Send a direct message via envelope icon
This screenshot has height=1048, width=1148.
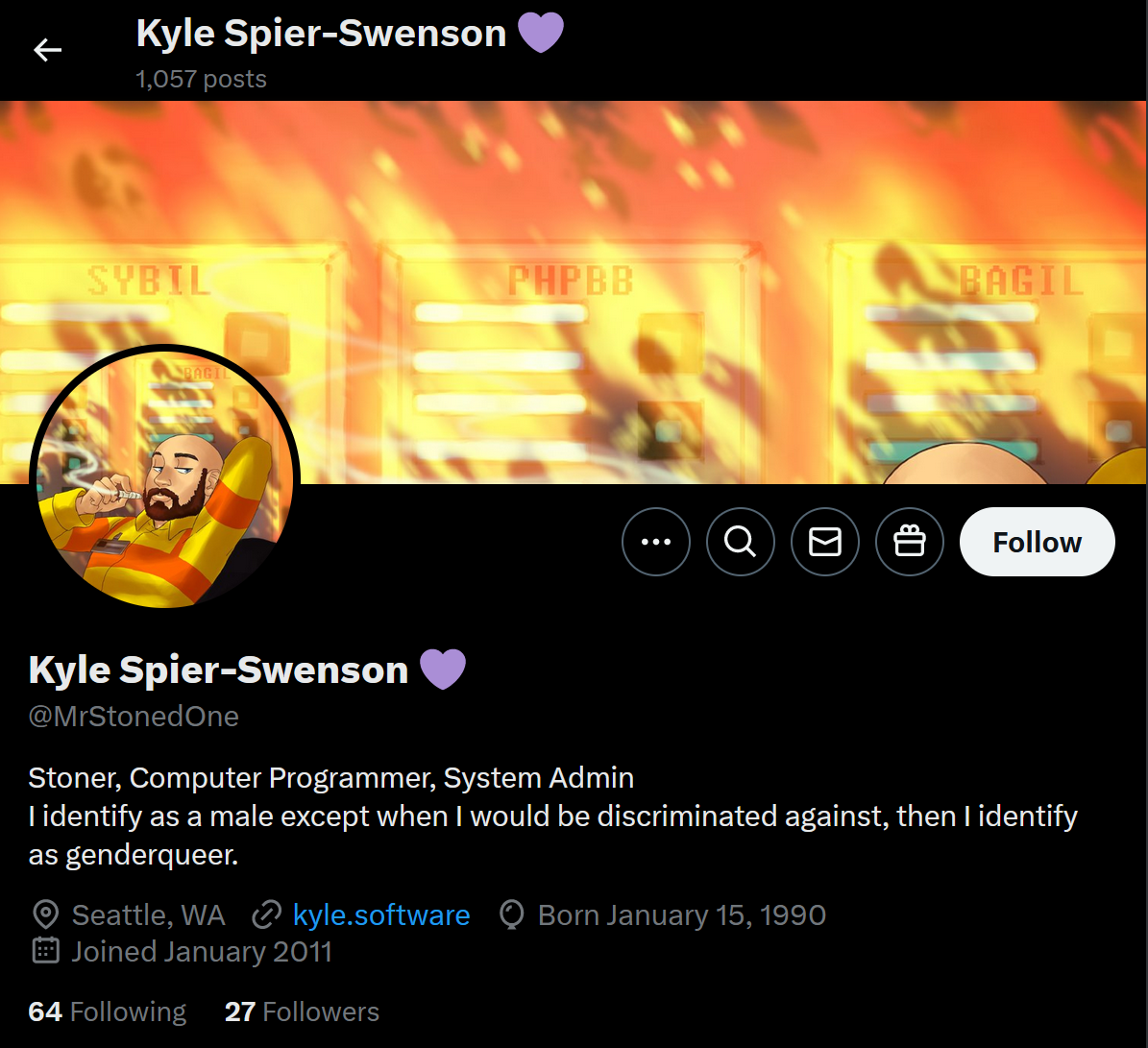(825, 542)
